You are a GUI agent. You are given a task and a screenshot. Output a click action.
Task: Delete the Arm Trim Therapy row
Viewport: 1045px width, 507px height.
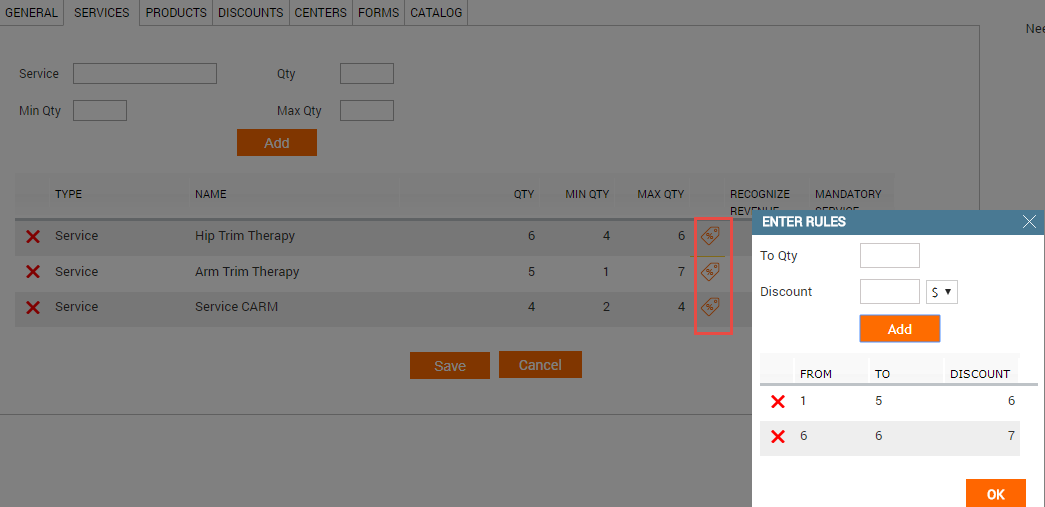click(33, 272)
